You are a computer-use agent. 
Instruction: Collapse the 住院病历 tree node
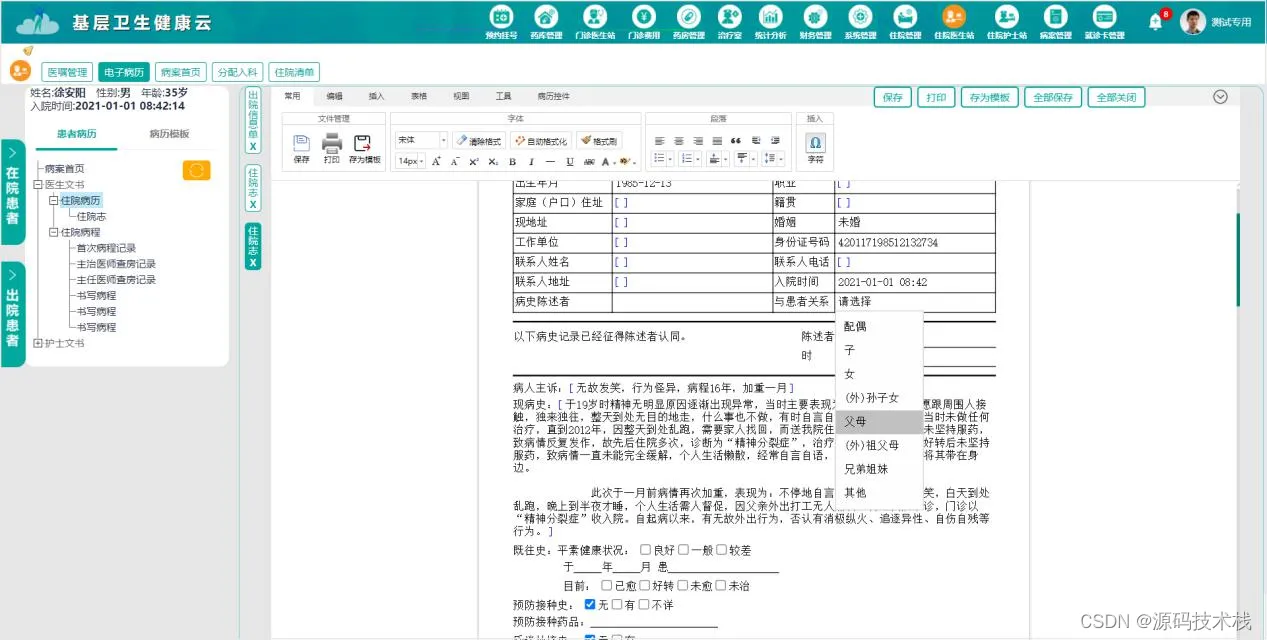click(x=54, y=201)
